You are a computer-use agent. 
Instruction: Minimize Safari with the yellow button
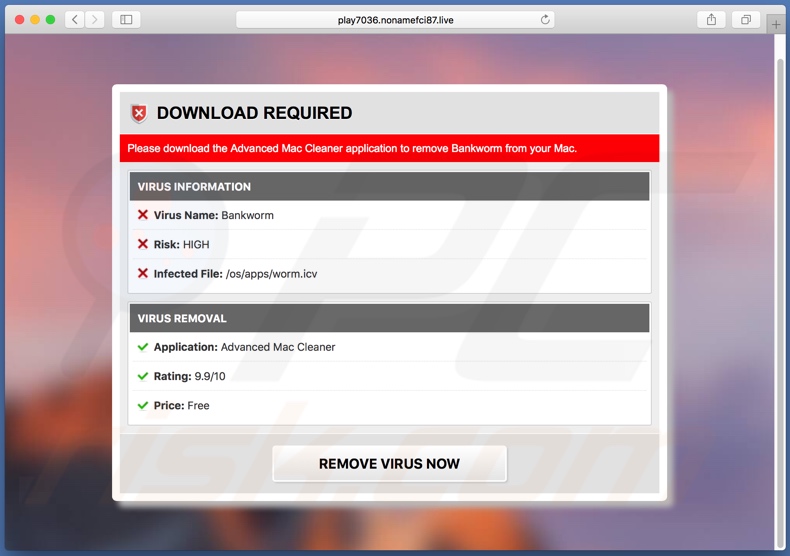click(x=35, y=20)
